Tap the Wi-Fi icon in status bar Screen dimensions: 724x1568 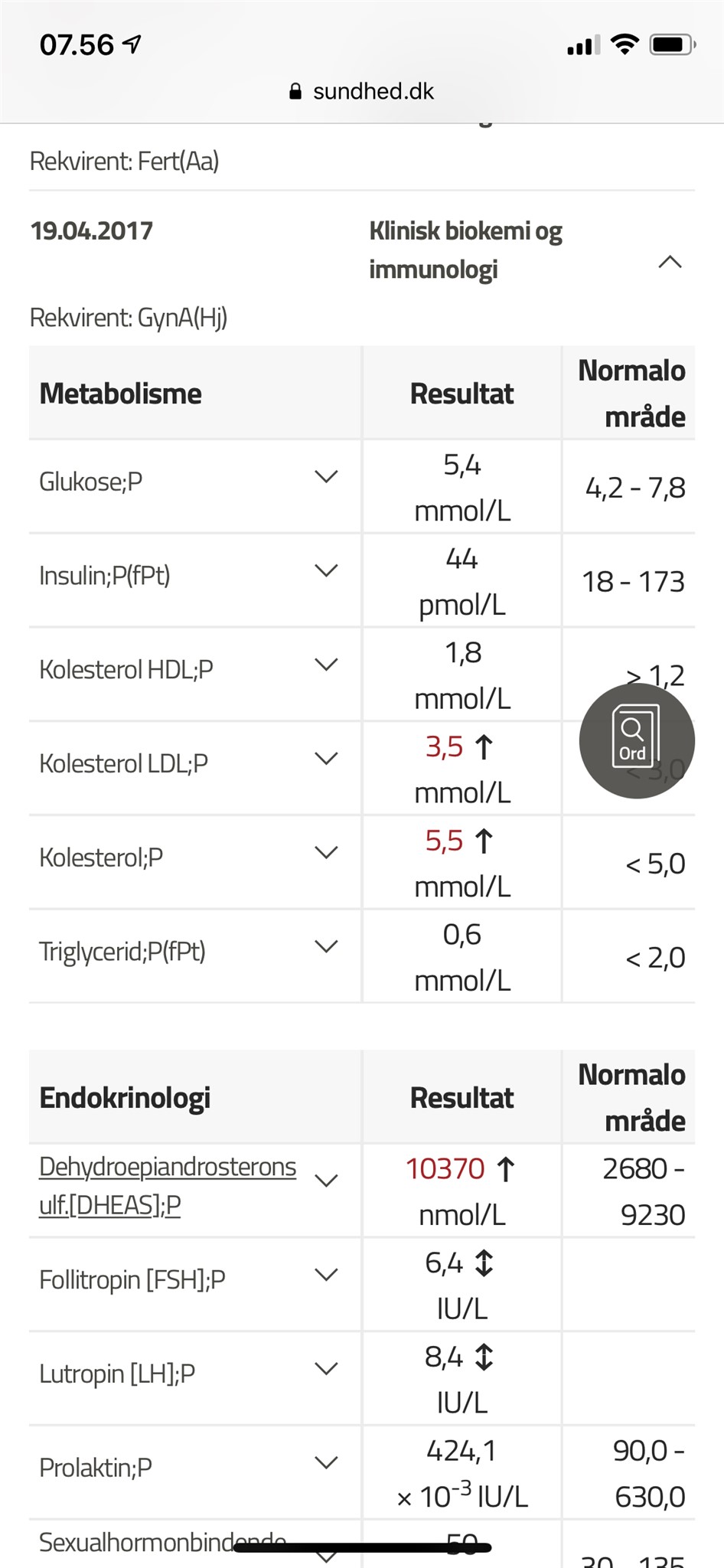[x=625, y=45]
